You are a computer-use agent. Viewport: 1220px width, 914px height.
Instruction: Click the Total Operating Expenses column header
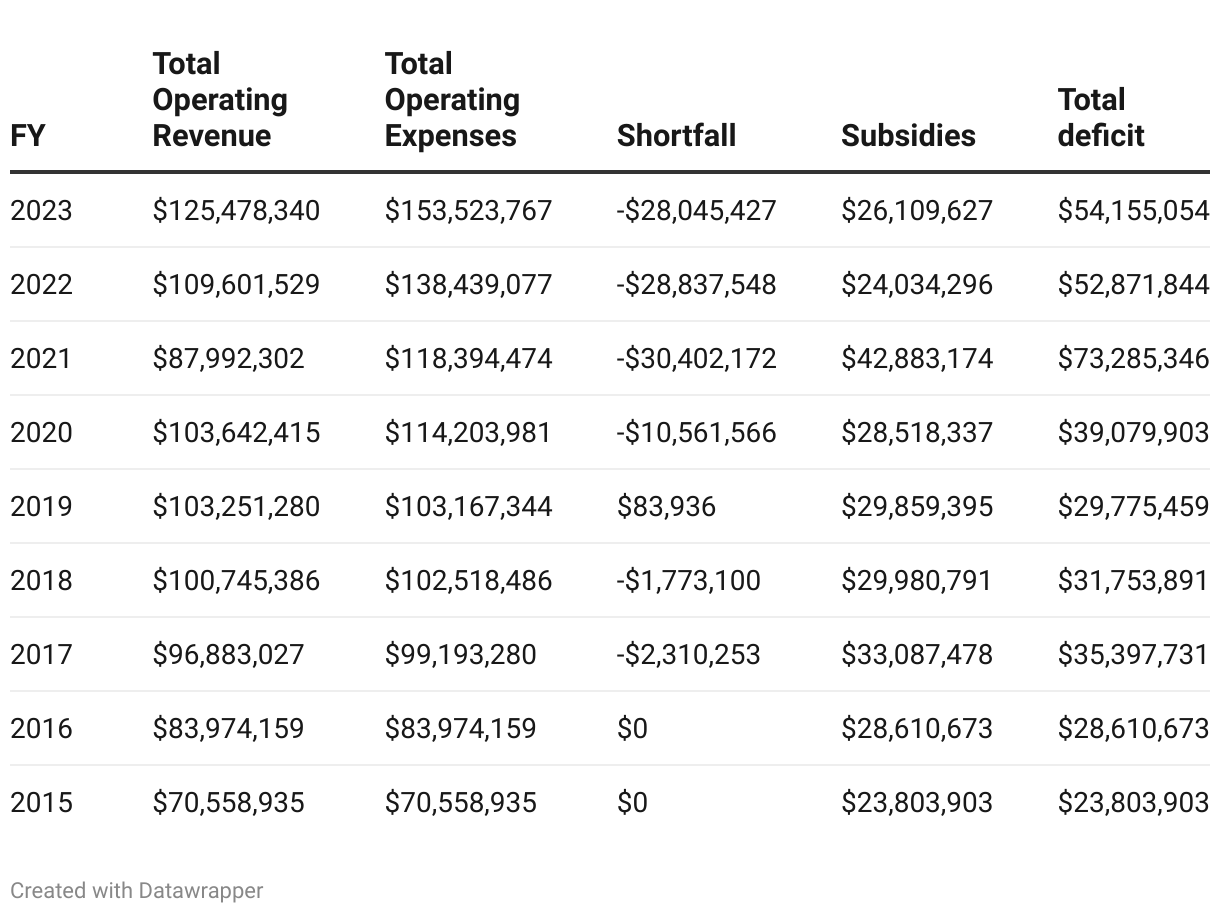coord(452,100)
